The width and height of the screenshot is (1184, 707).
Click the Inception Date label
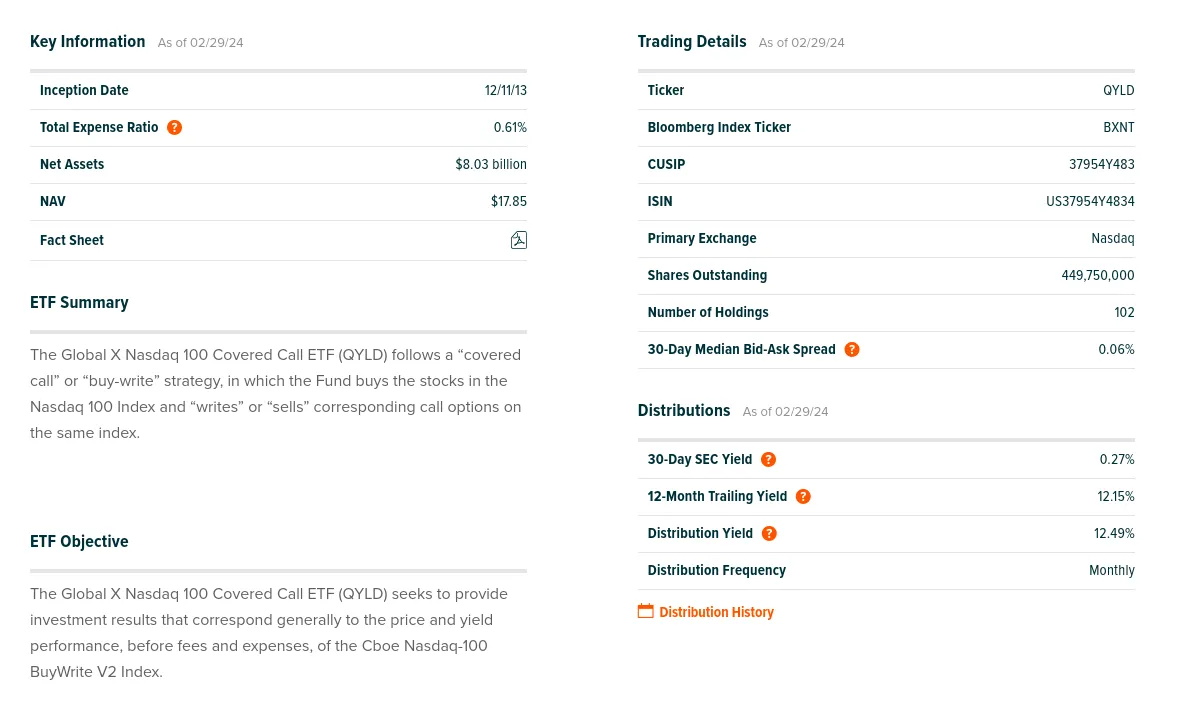[x=84, y=91]
